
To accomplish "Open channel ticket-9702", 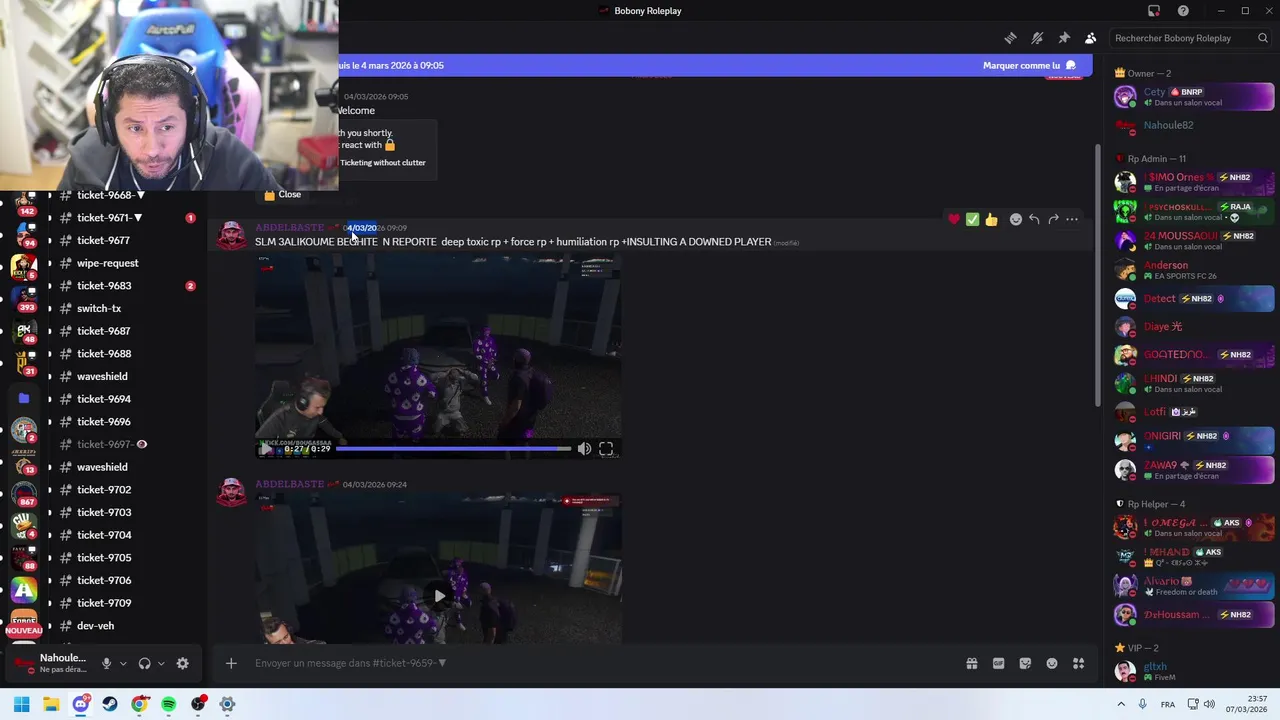I will [x=104, y=490].
